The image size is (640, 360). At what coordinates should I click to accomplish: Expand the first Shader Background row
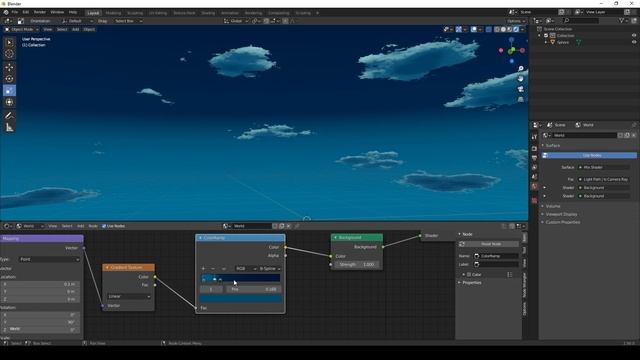[544, 188]
